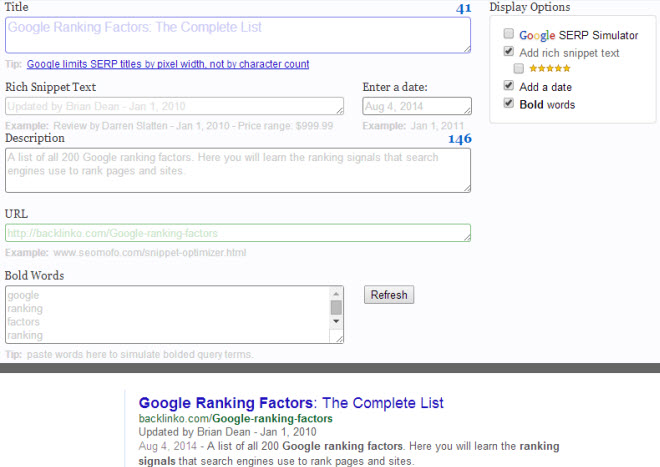
Task: Open the SERP titles pixel width tip link
Action: point(168,64)
